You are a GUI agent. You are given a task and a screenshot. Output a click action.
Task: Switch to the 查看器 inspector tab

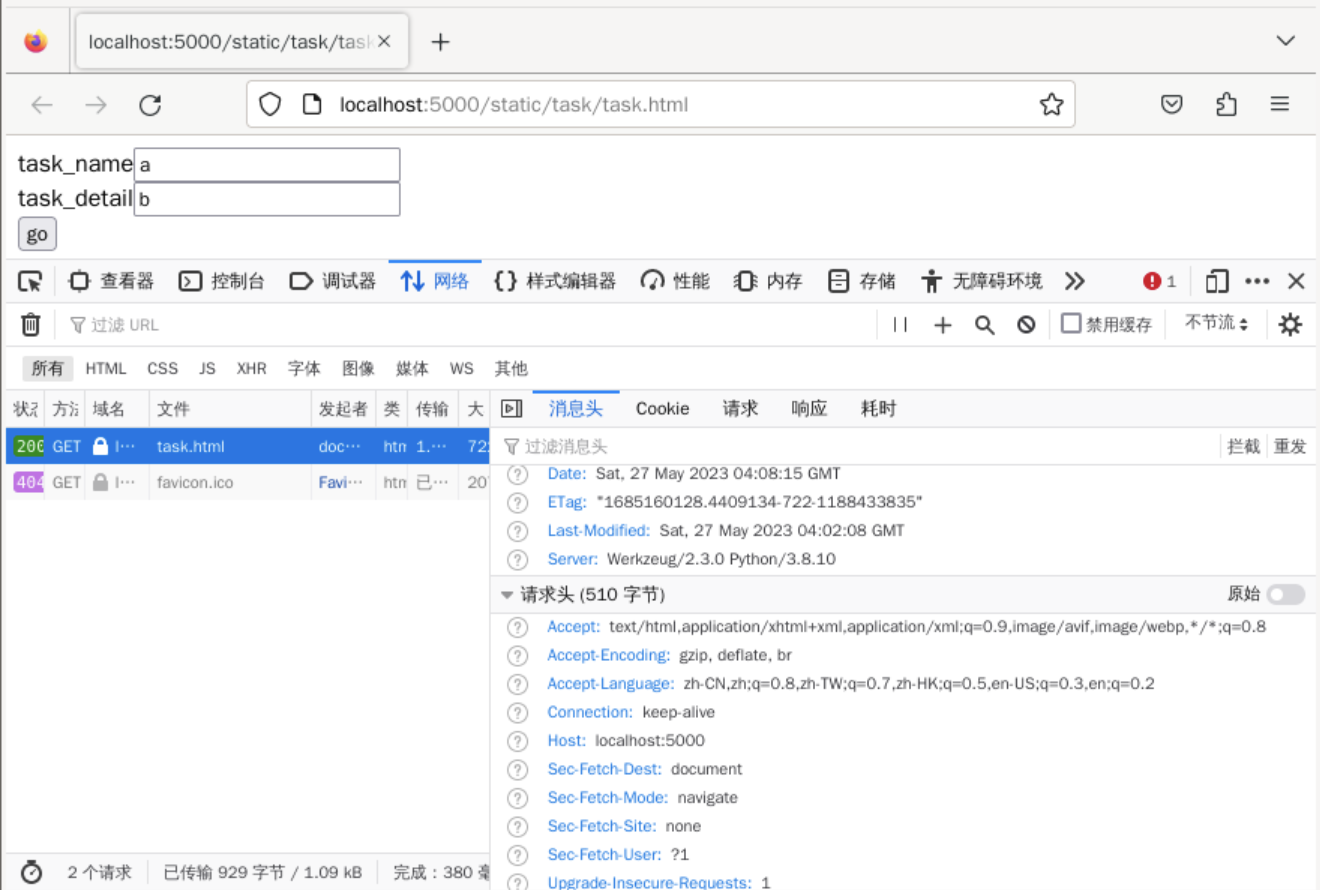pos(111,282)
